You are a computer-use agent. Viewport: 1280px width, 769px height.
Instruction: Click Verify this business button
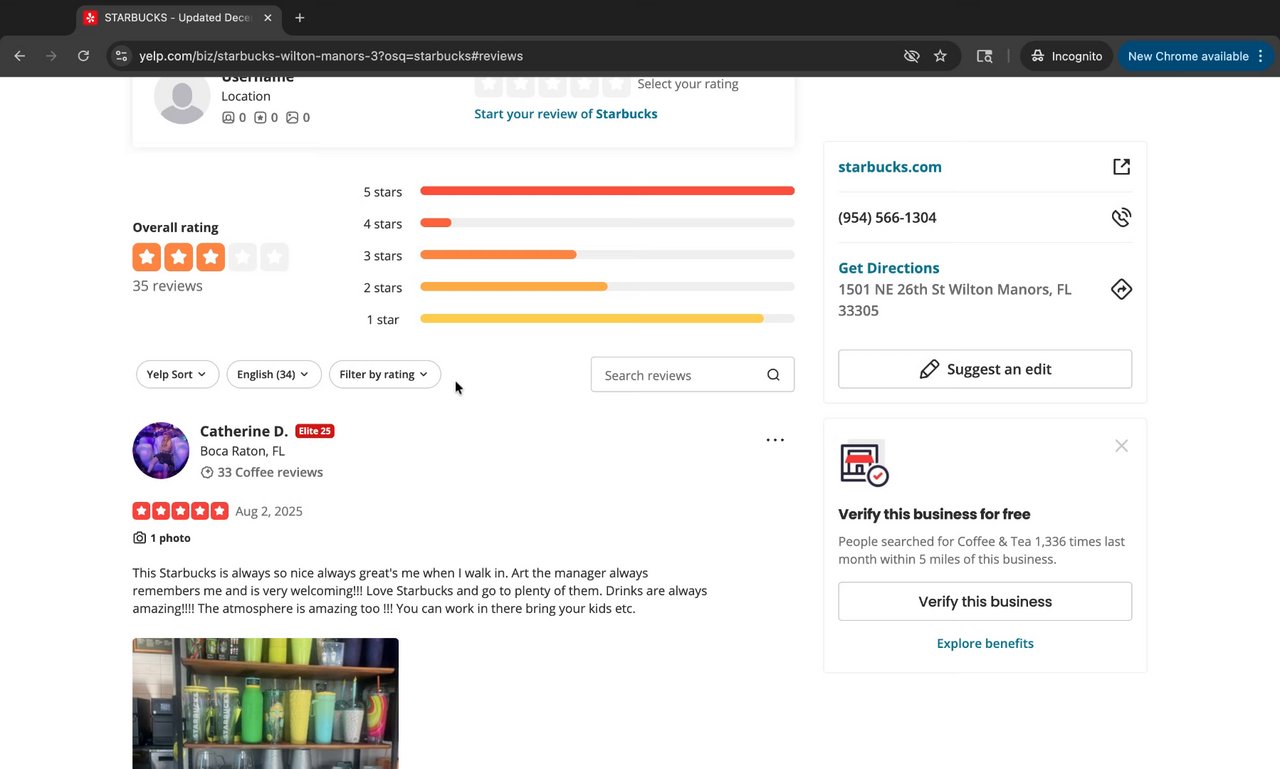click(x=985, y=601)
